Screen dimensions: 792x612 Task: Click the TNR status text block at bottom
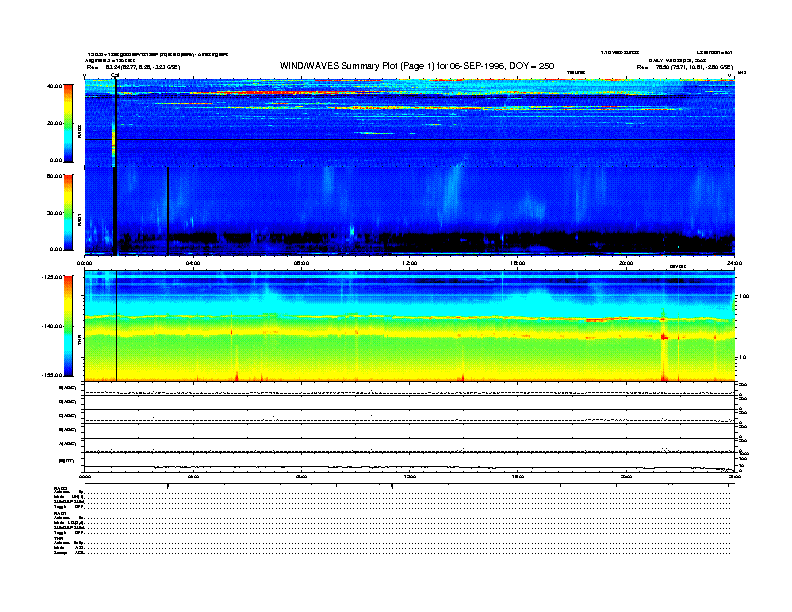coord(70,544)
